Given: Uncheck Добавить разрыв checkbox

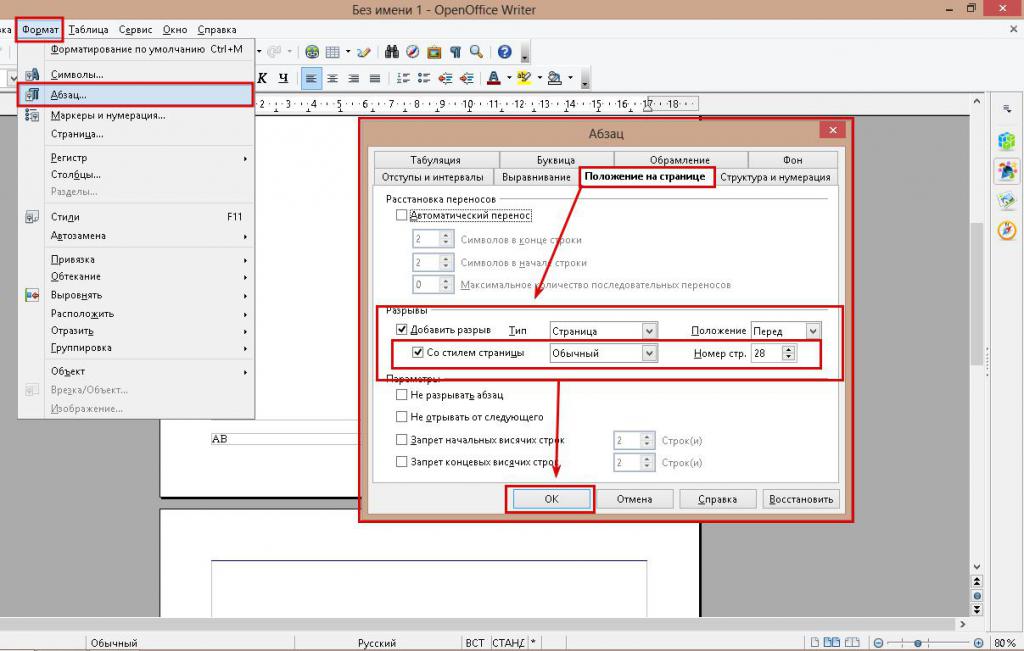Looking at the screenshot, I should [402, 330].
